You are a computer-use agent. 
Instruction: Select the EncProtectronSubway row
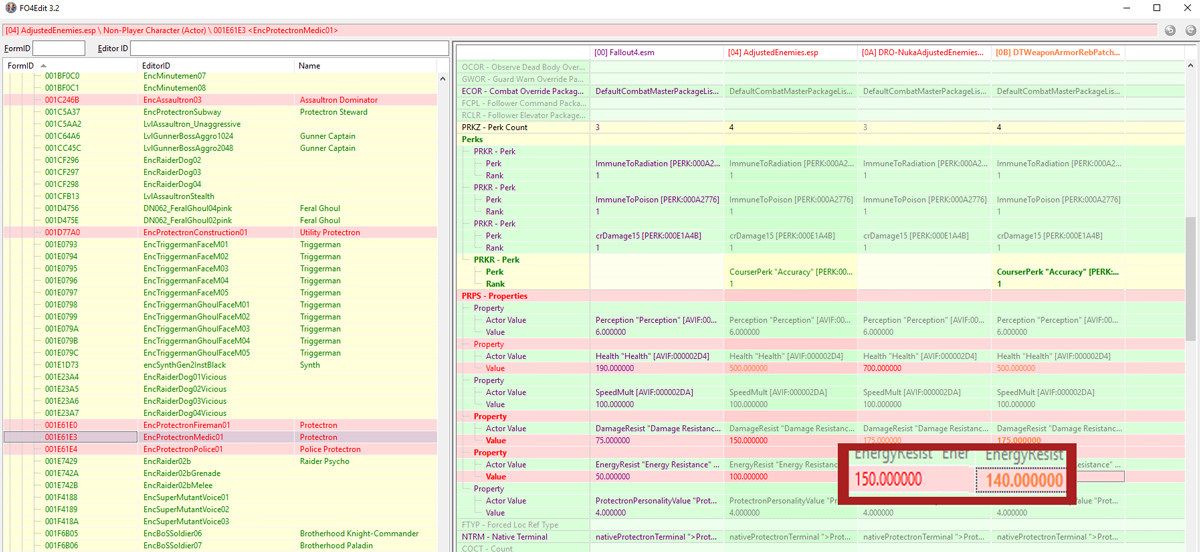tap(221, 112)
